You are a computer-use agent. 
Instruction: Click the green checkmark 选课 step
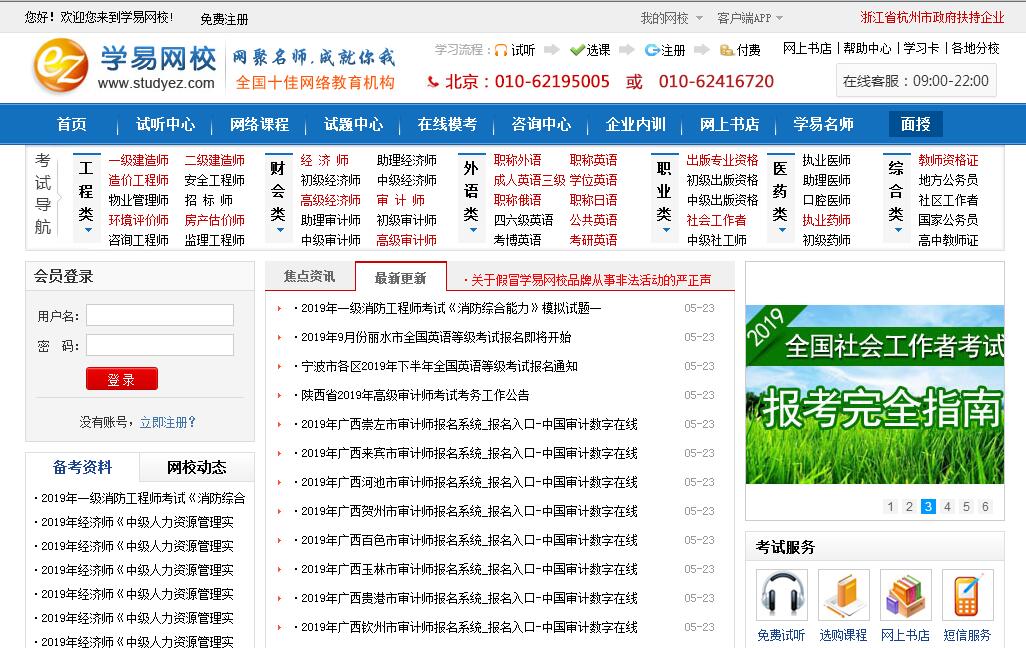pyautogui.click(x=577, y=50)
